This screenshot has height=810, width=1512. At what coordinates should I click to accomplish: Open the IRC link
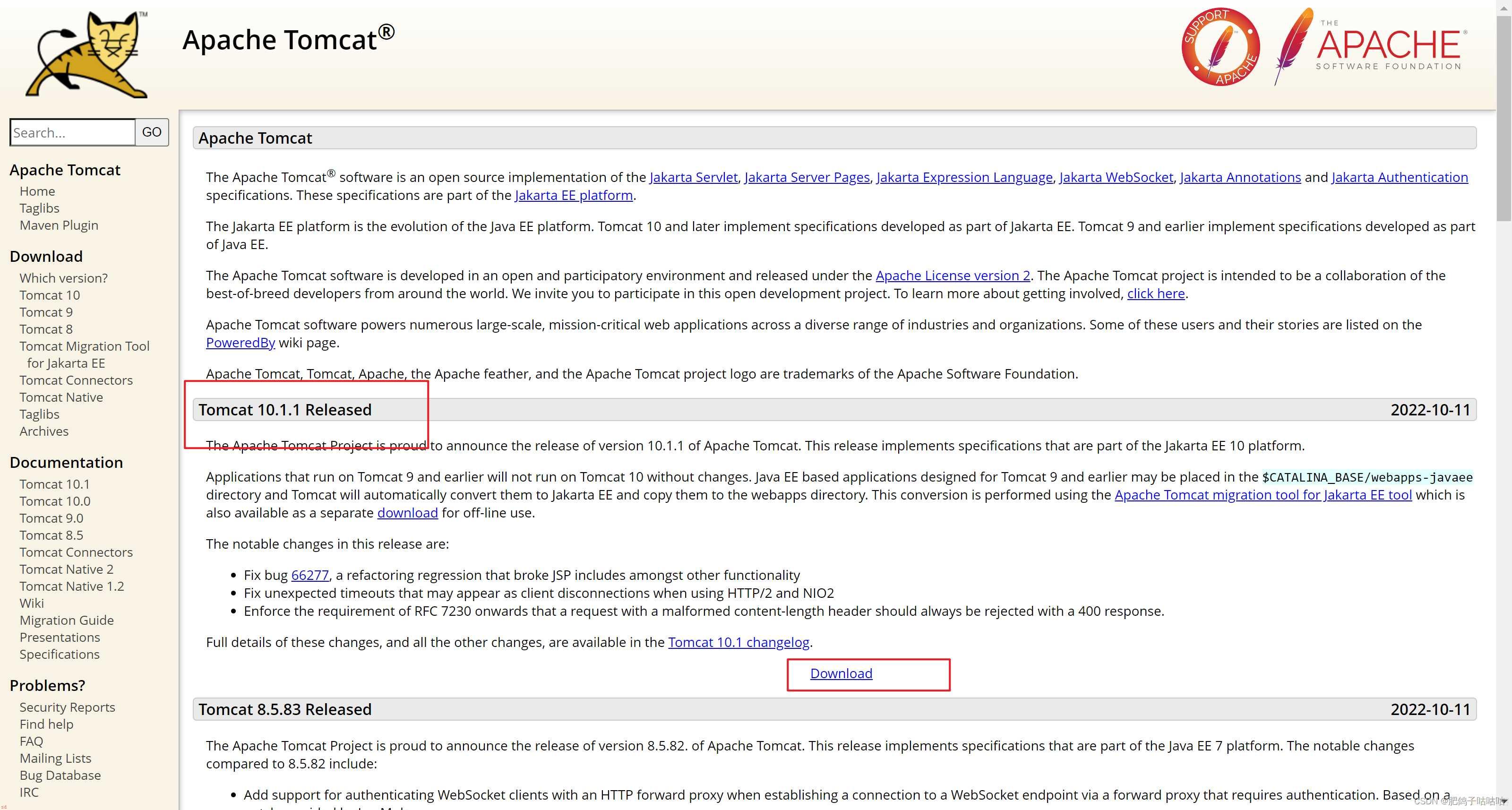tap(29, 793)
